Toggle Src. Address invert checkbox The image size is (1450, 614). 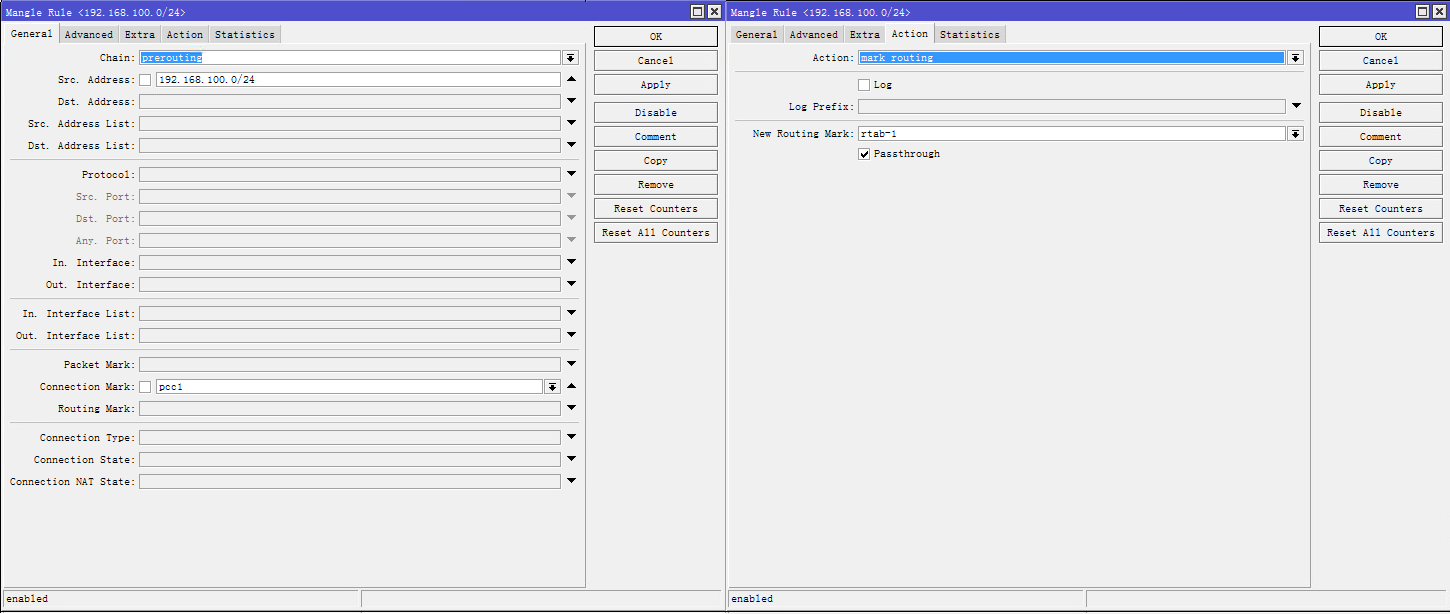[x=145, y=80]
